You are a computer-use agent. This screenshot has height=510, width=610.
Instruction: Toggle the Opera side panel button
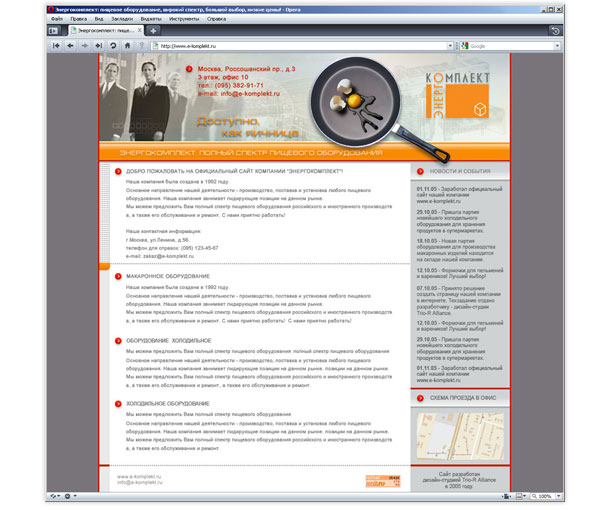(x=53, y=30)
